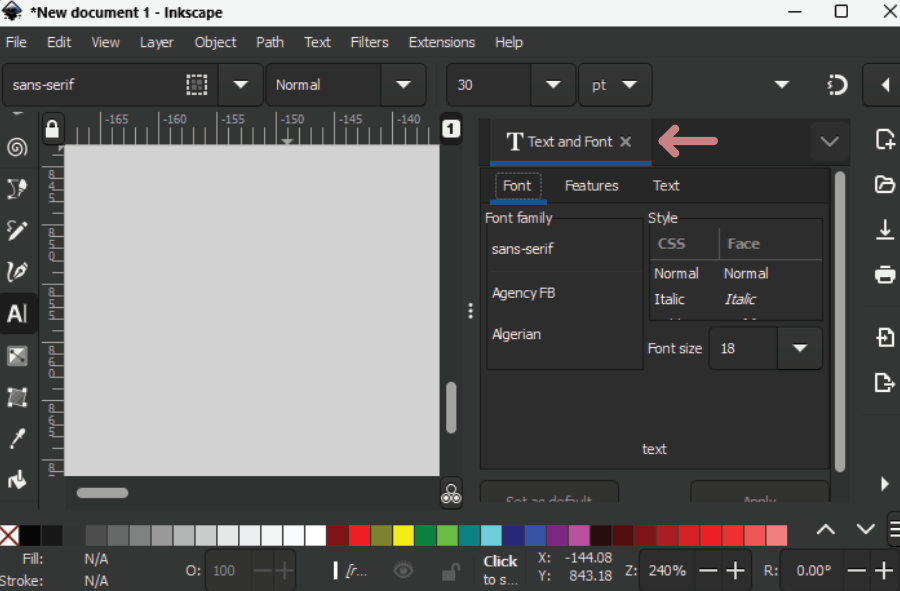Viewport: 900px width, 591px height.
Task: Close the Text and Font tab
Action: tap(625, 142)
